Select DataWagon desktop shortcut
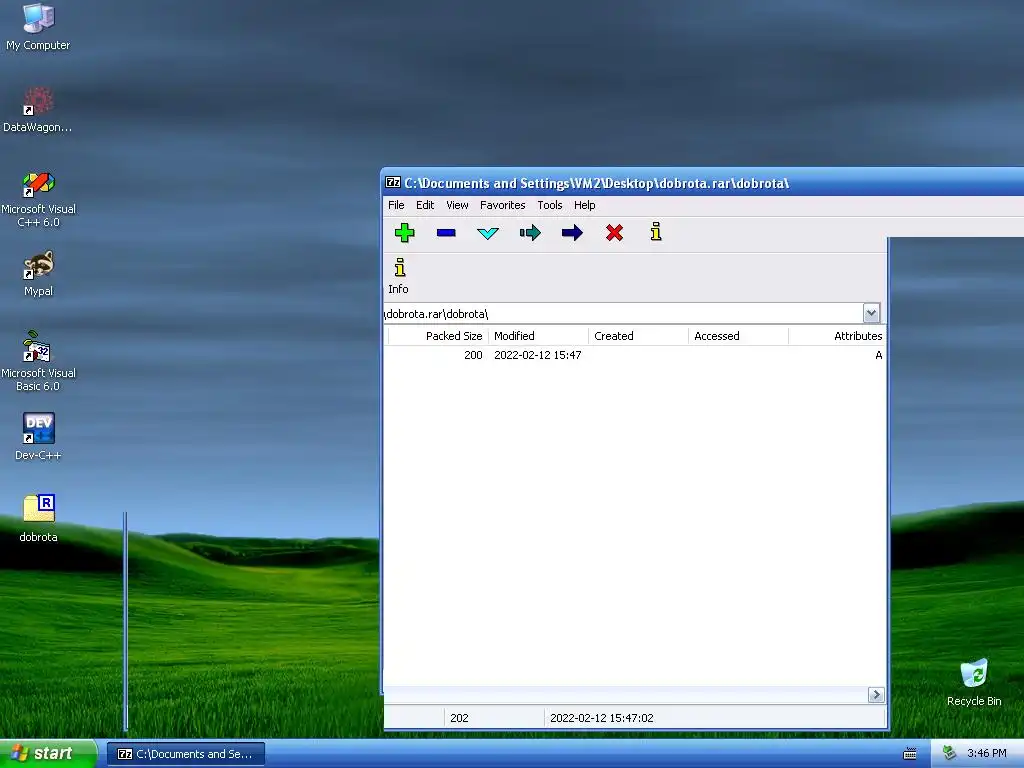 [38, 110]
